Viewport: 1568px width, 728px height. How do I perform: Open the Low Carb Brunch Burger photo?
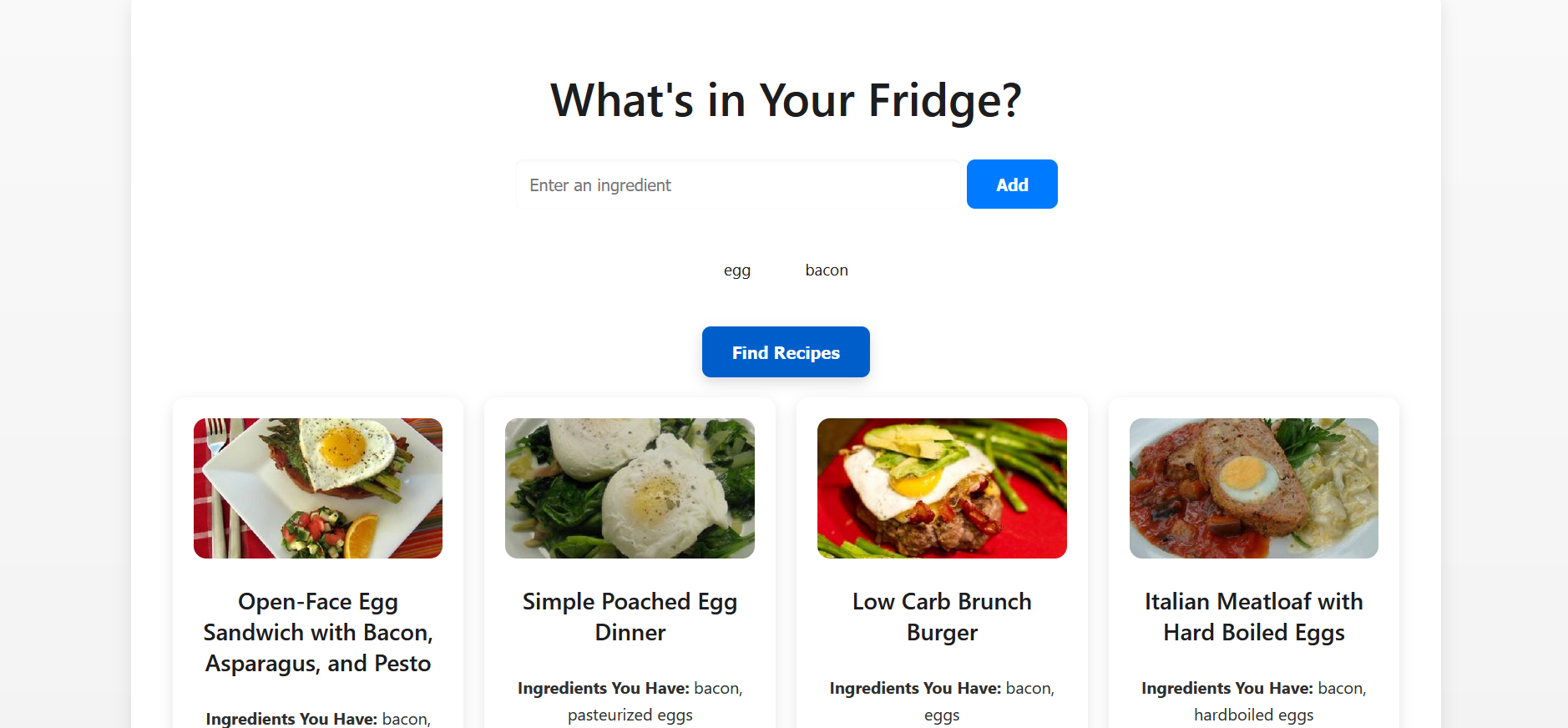pyautogui.click(x=942, y=488)
